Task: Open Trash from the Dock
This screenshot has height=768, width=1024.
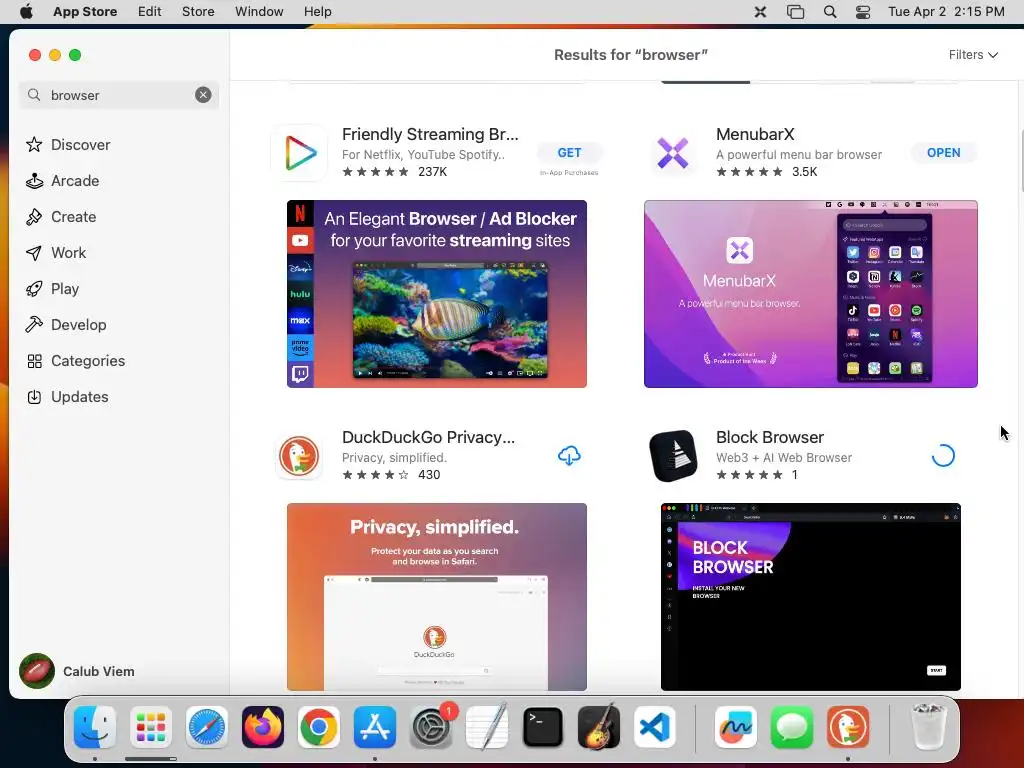Action: [x=929, y=728]
